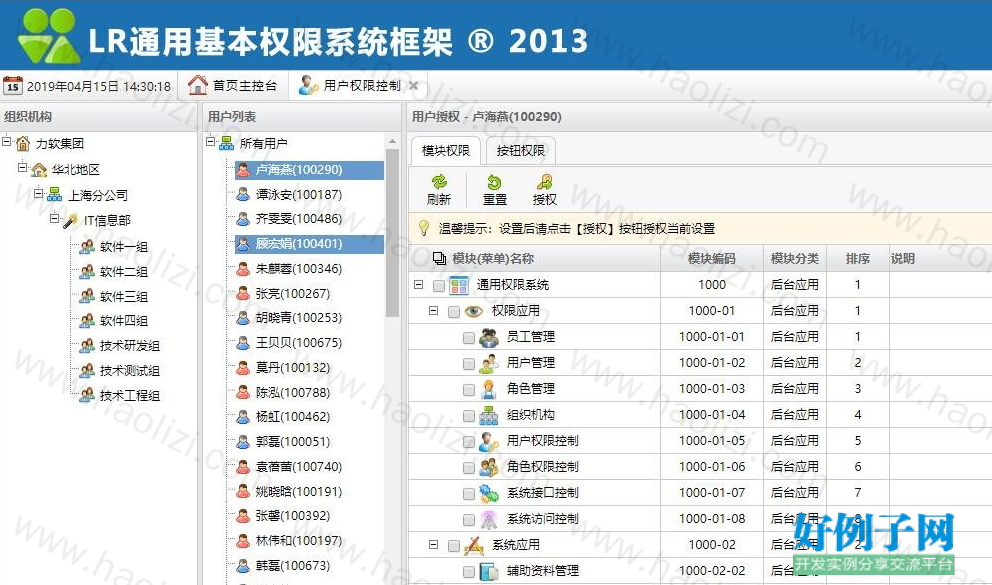Select user 张亮(100267)

point(293,293)
